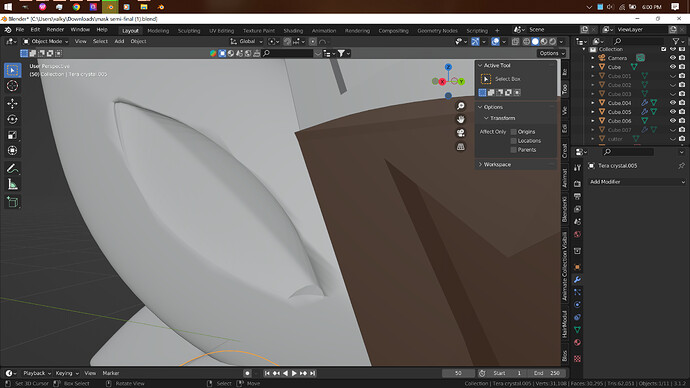Screen dimensions: 690x388
Task: Hide Cube.006 via its eye icon
Action: [x=672, y=121]
